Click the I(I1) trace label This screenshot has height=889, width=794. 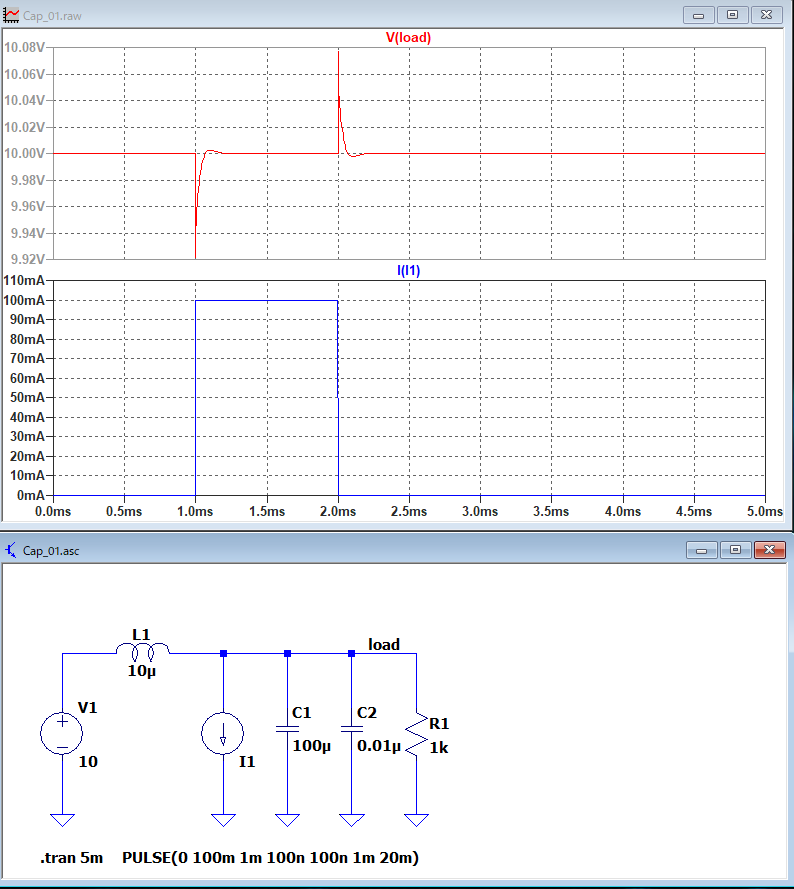408,270
